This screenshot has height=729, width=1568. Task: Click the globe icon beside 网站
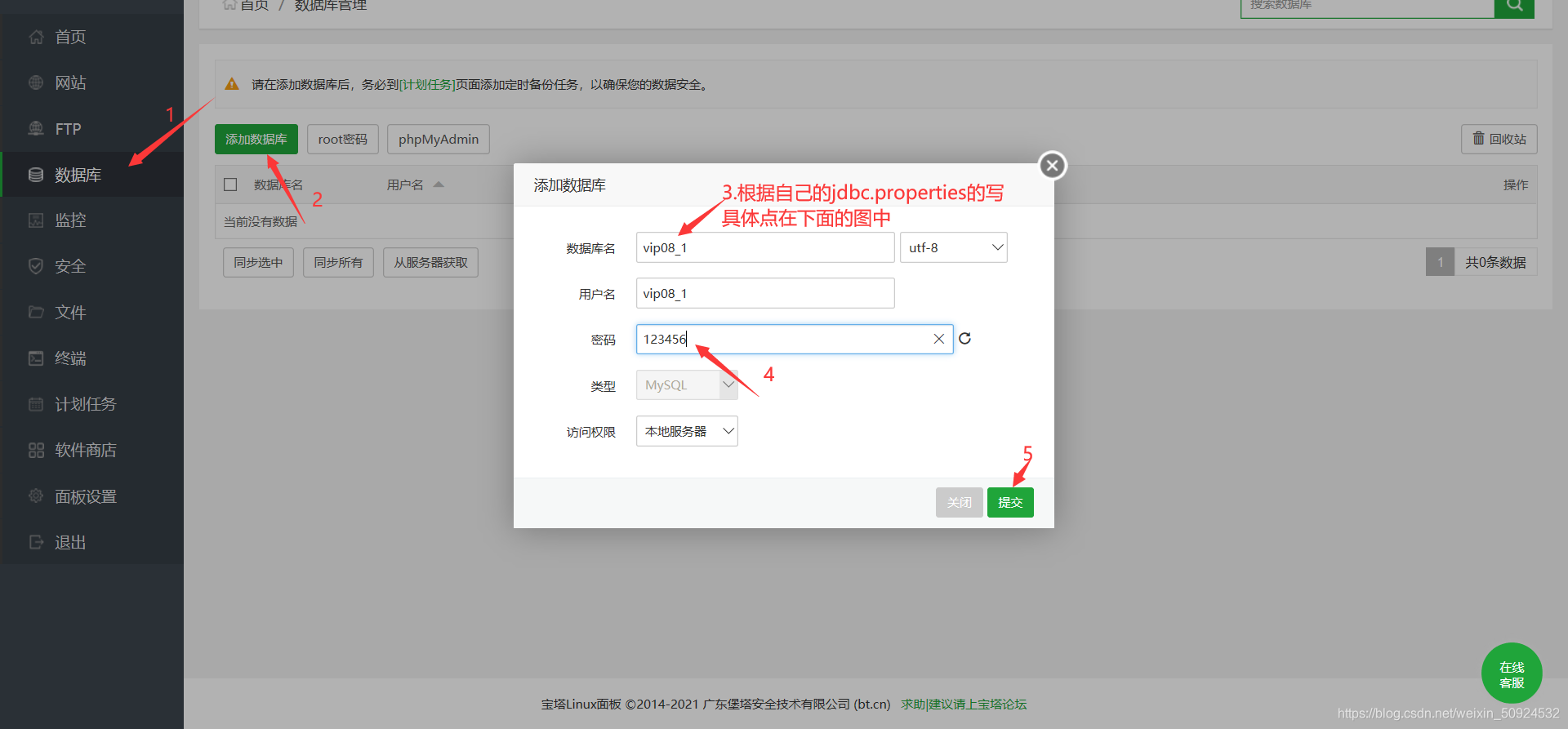36,82
